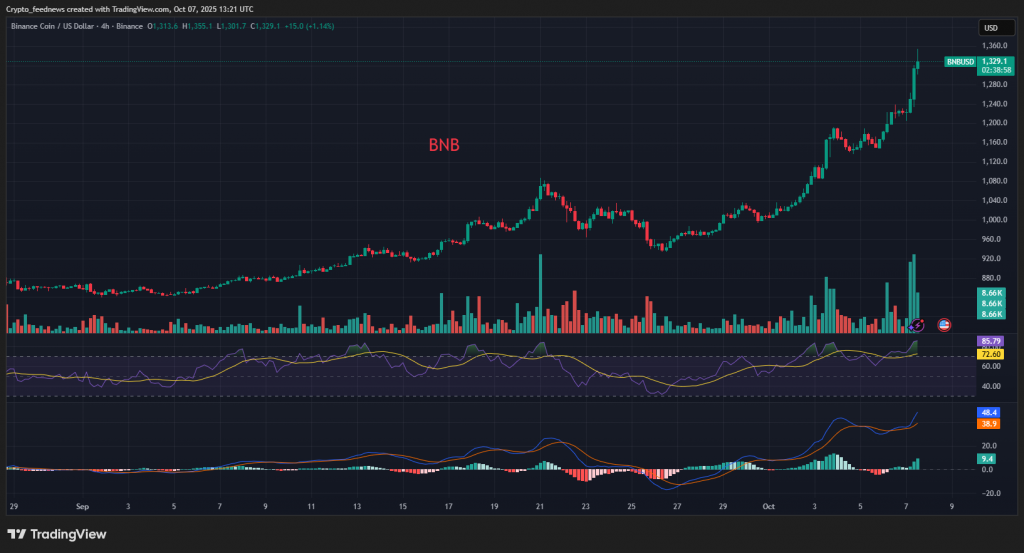Click the 1,360.0 level on price scale

pos(993,46)
